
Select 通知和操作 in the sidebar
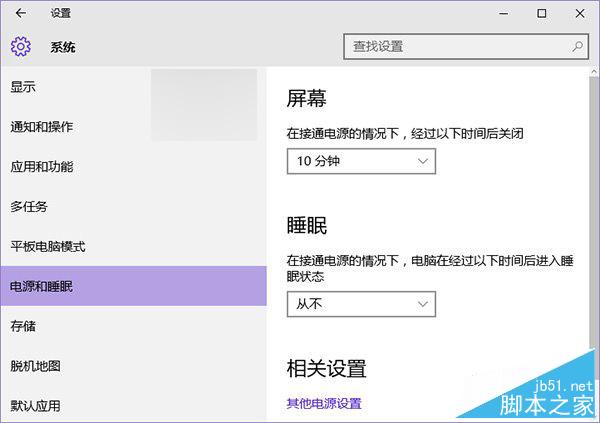pos(42,127)
